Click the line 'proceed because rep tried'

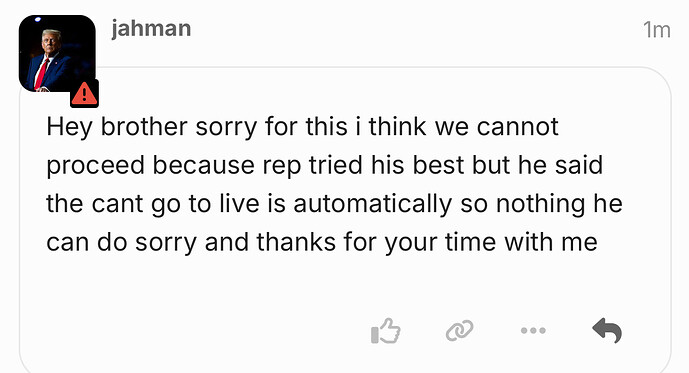324,166
